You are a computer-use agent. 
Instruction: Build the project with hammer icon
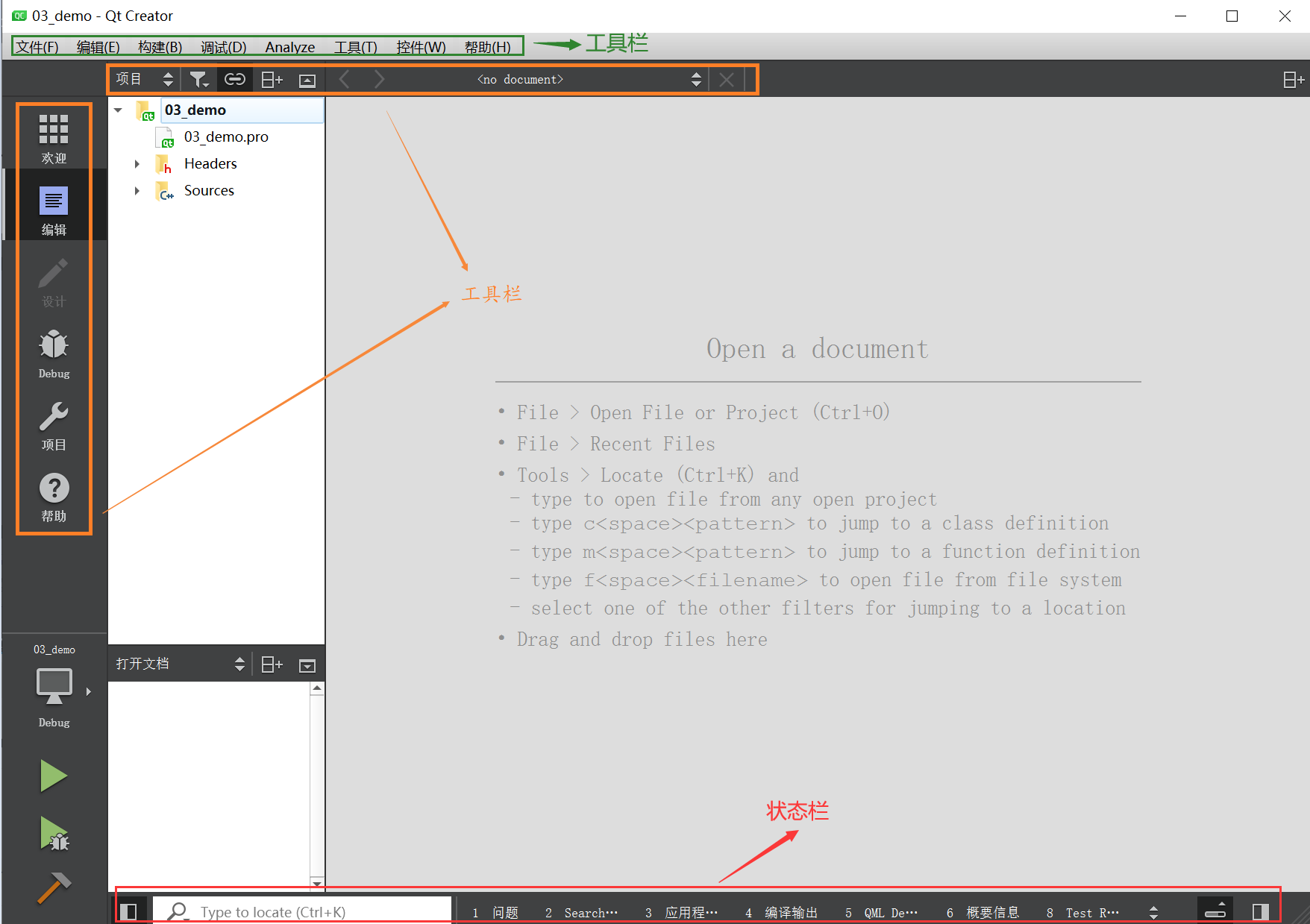point(54,887)
